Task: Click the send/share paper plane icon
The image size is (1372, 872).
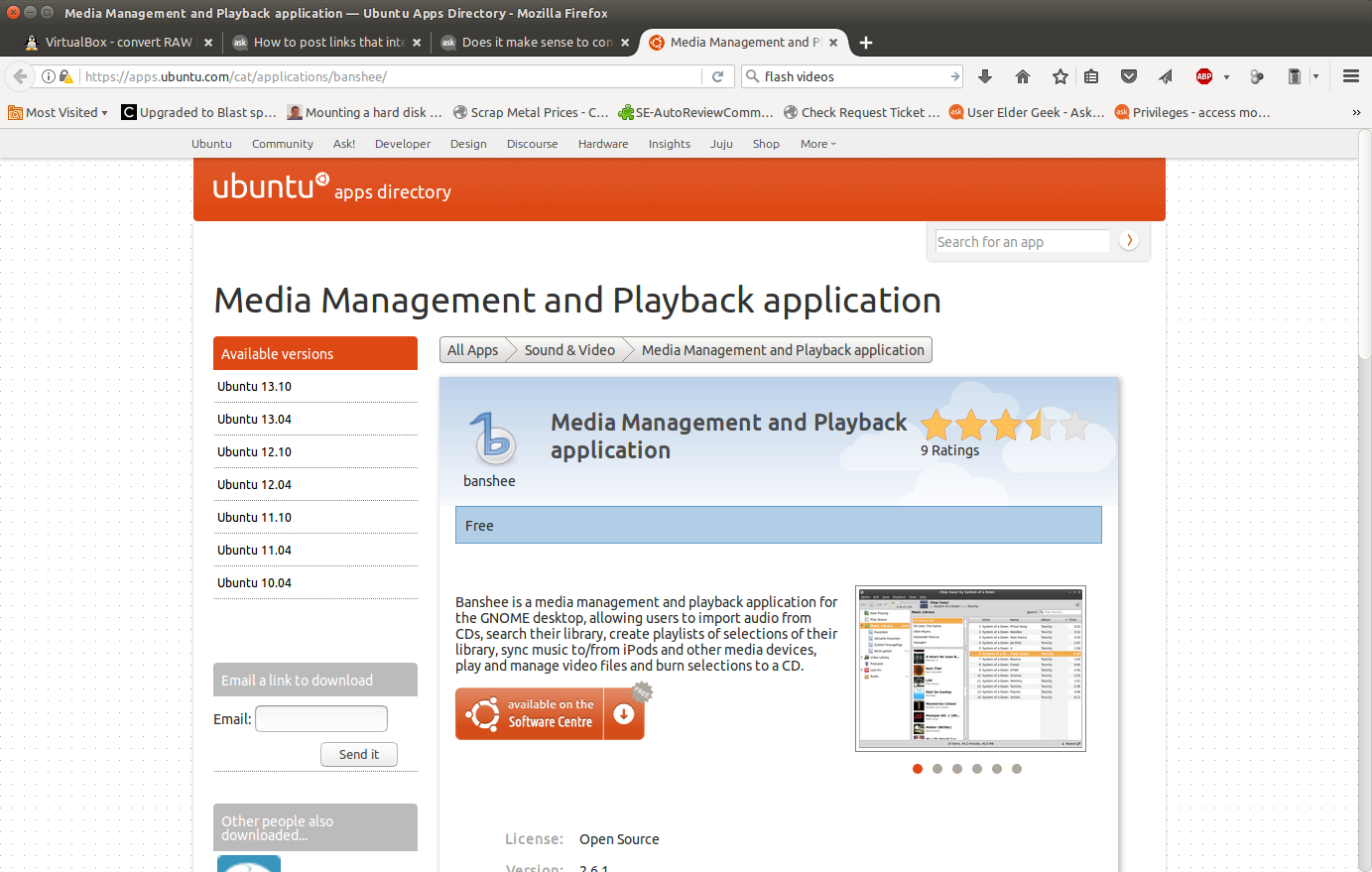Action: [x=1166, y=76]
